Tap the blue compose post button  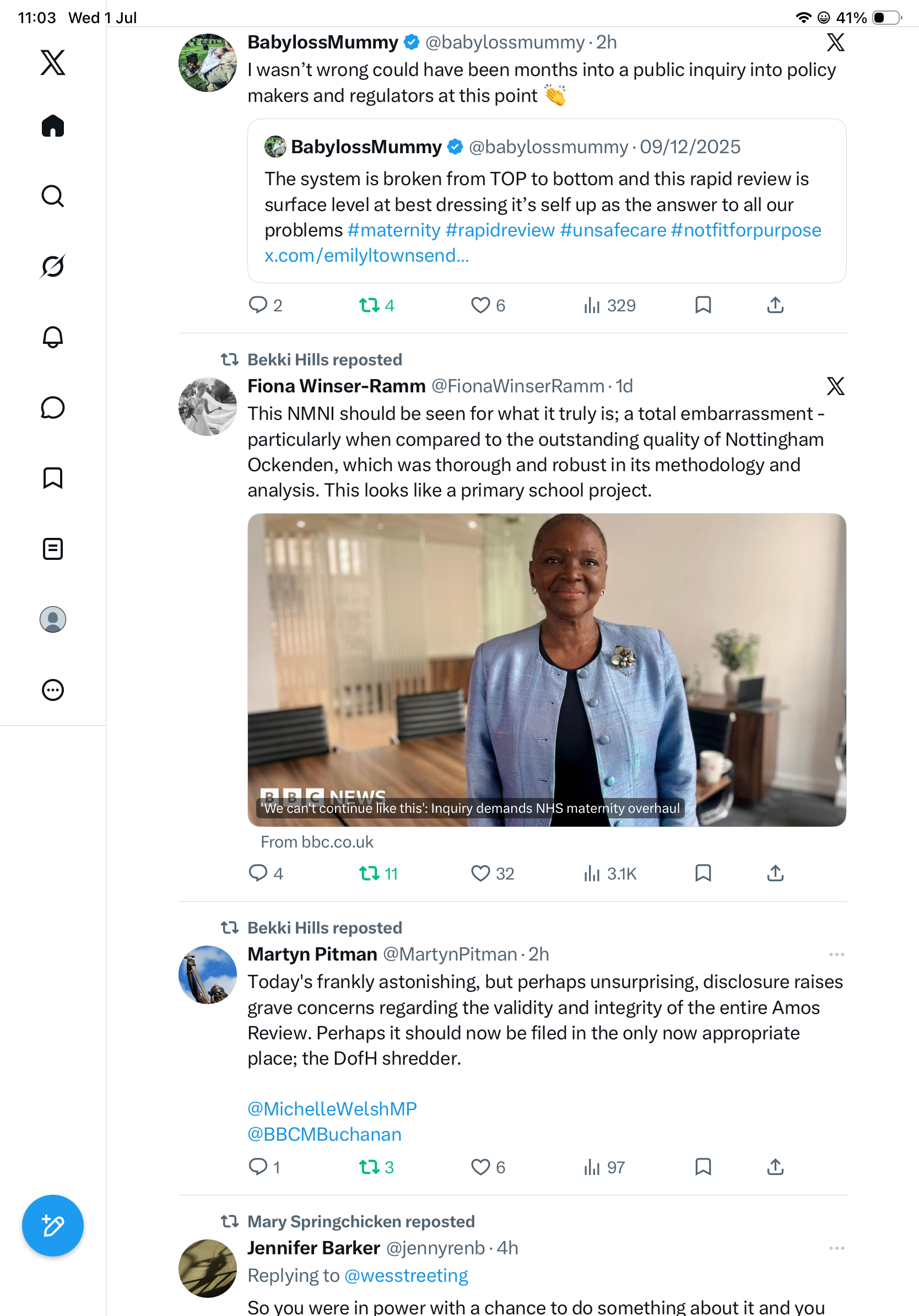tap(53, 1226)
